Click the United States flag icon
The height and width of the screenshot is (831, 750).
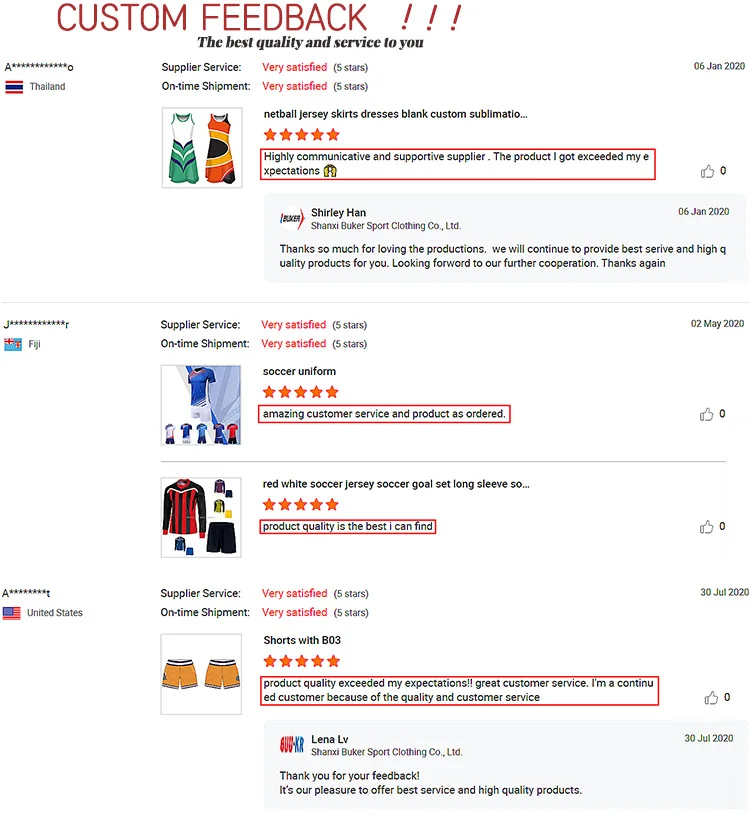[12, 613]
